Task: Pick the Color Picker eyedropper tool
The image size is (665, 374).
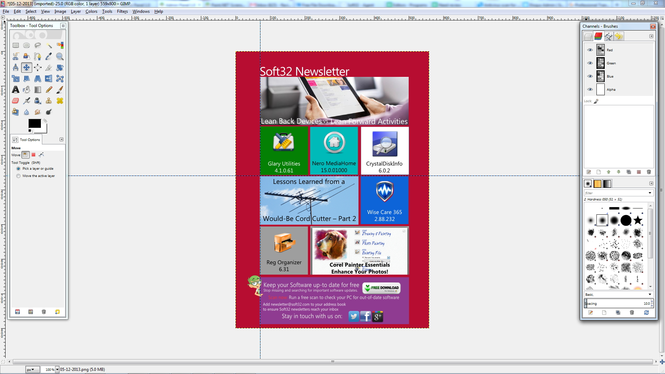Action: point(49,56)
